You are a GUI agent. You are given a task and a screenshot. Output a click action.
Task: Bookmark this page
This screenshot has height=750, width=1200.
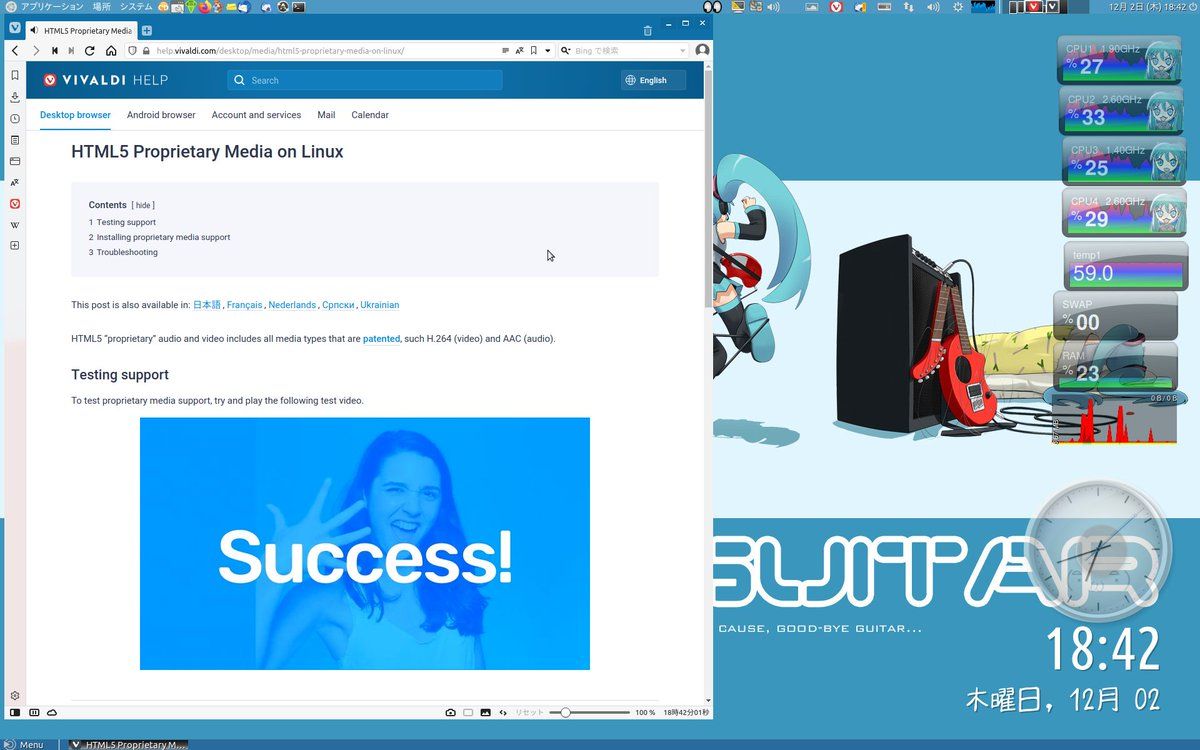[x=534, y=51]
